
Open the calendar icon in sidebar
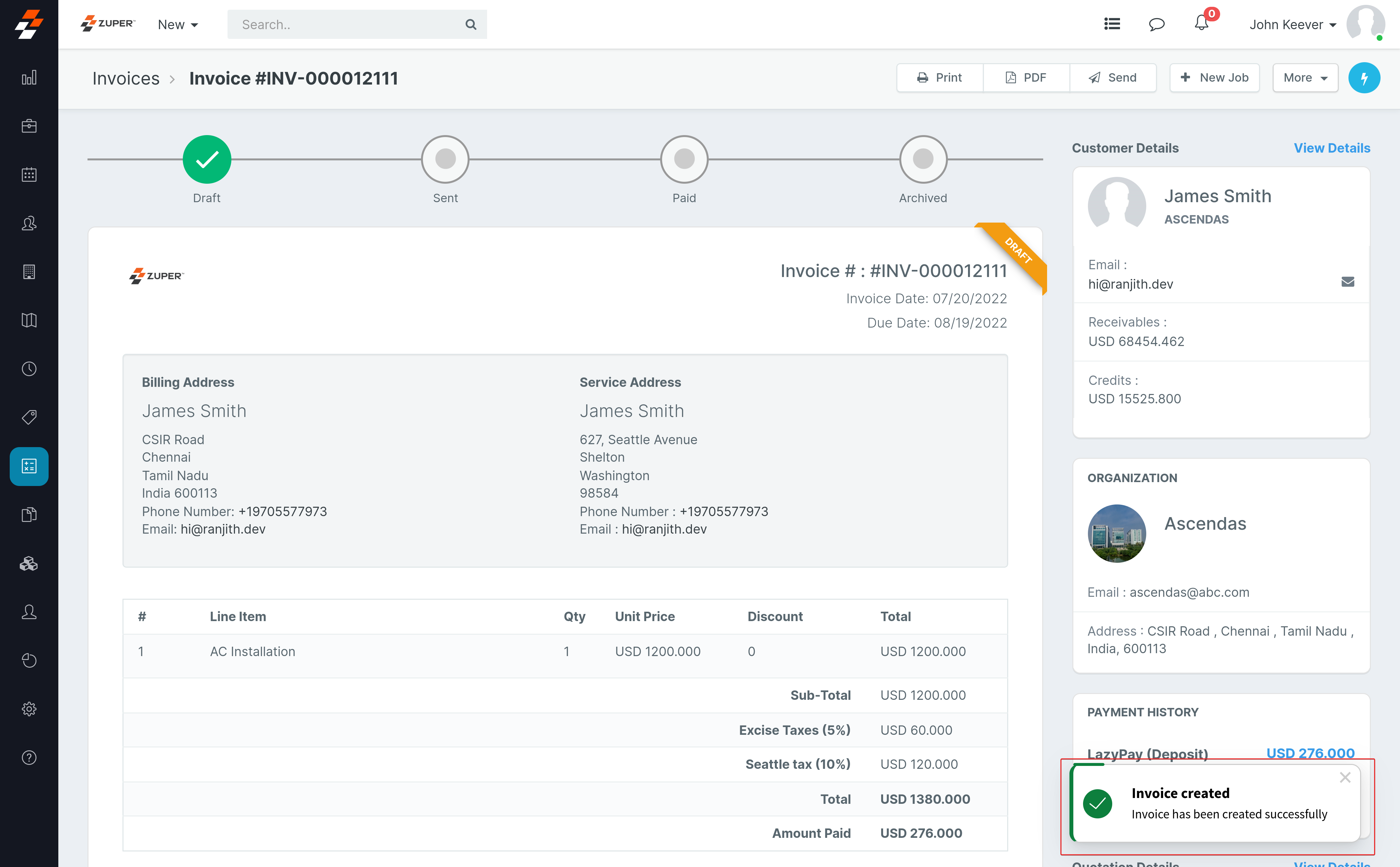point(29,174)
